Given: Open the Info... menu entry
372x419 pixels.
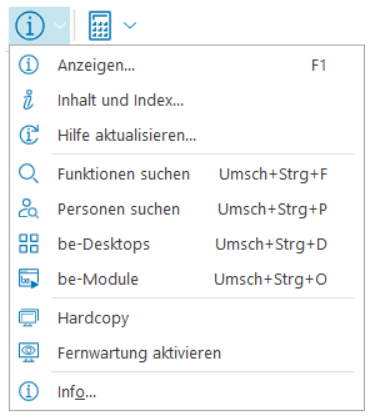Looking at the screenshot, I should (x=187, y=392).
